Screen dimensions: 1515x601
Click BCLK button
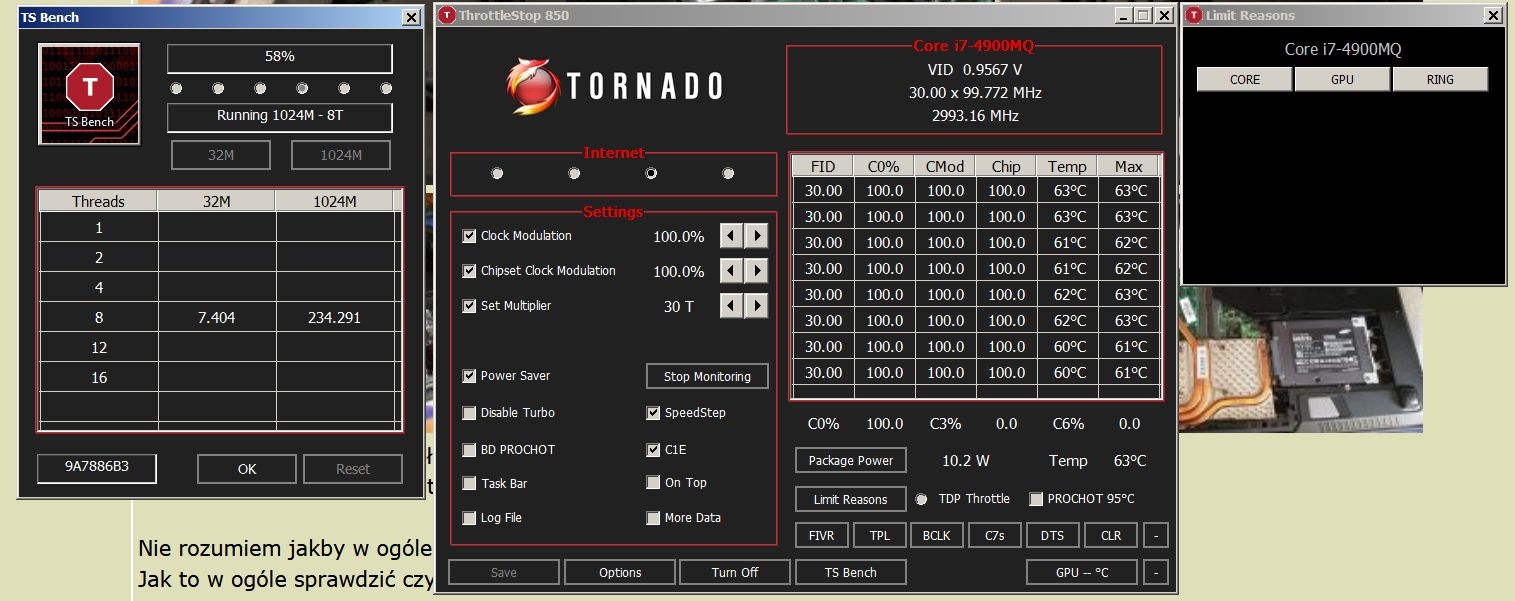pyautogui.click(x=937, y=535)
